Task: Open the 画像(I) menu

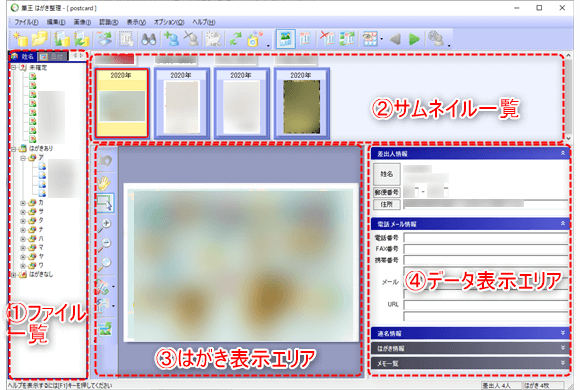Action: [82, 22]
